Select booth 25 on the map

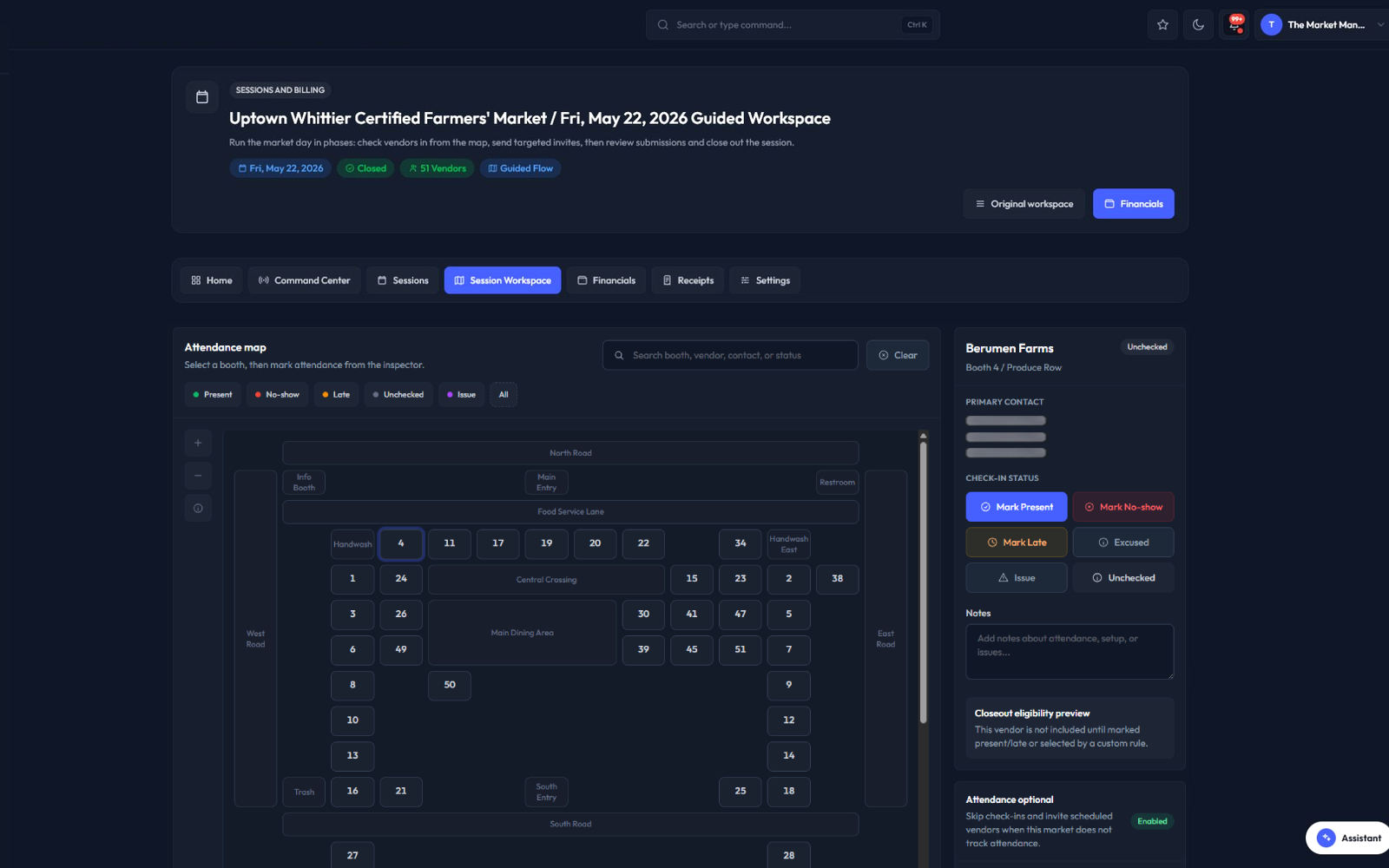741,792
